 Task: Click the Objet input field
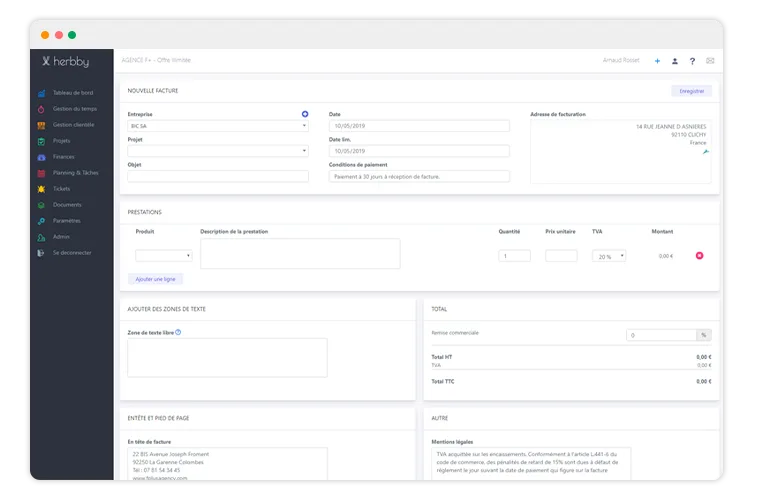pyautogui.click(x=218, y=176)
